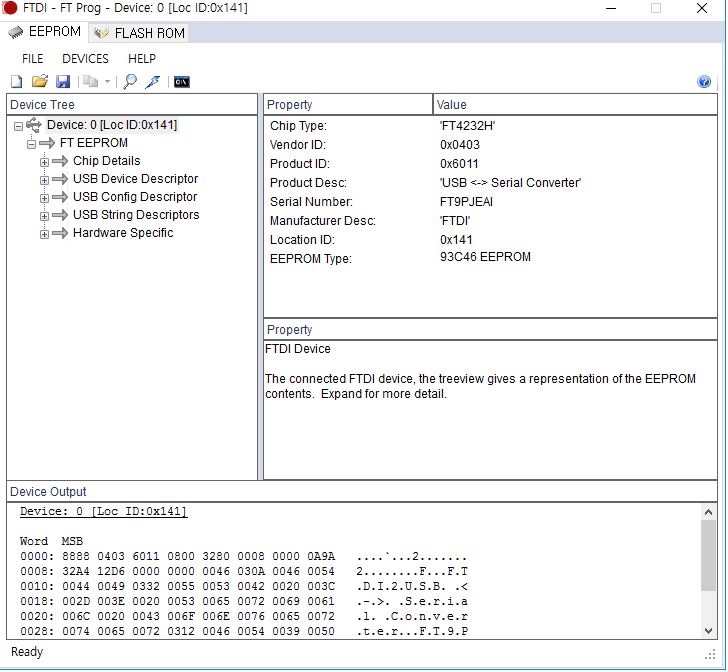Click the Serial Number: property label
Screen dimensions: 728x672
tap(311, 202)
